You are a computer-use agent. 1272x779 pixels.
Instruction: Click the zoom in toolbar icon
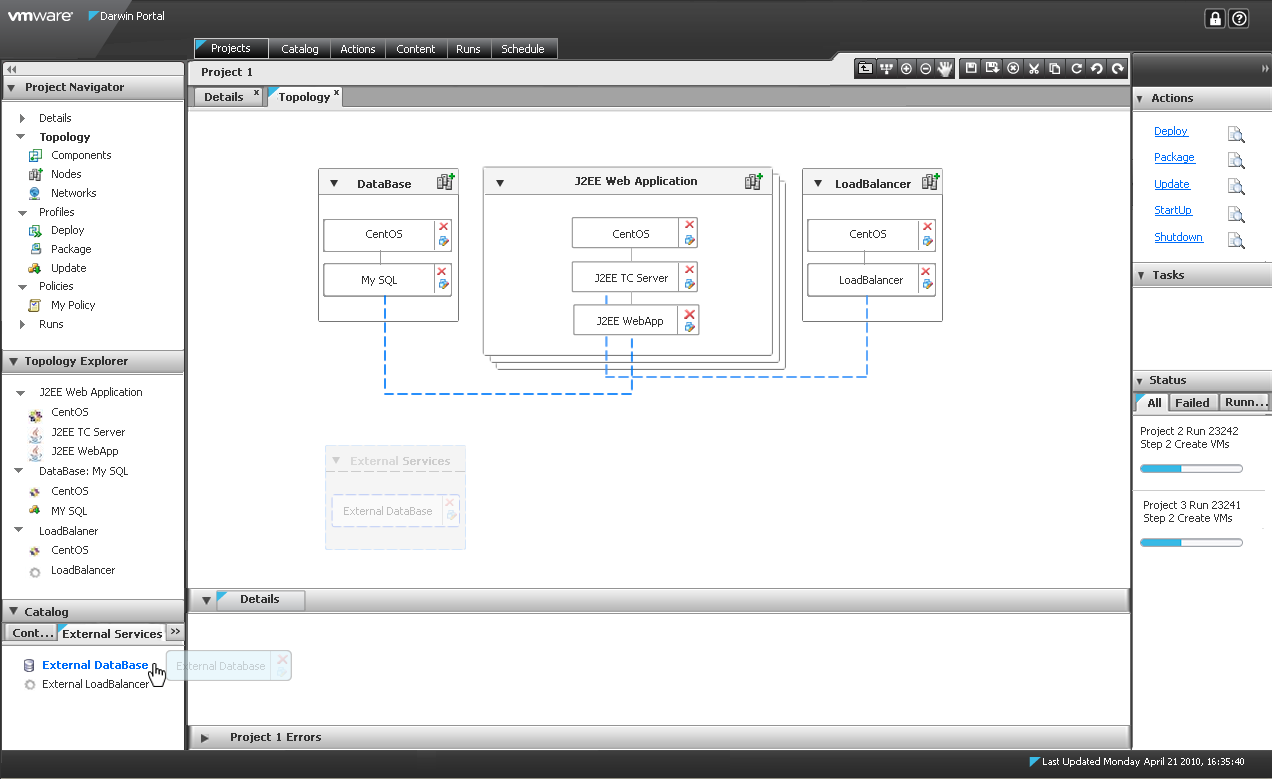(x=906, y=68)
